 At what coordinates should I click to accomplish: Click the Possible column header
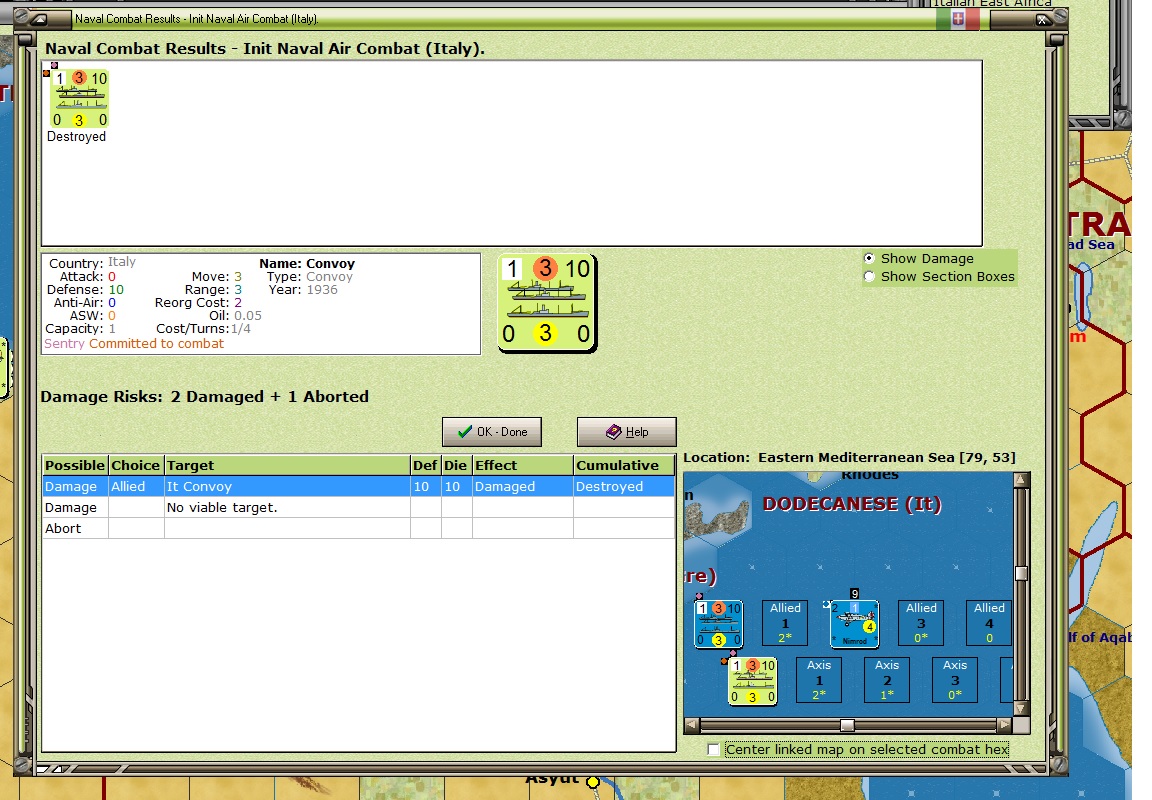coord(75,465)
